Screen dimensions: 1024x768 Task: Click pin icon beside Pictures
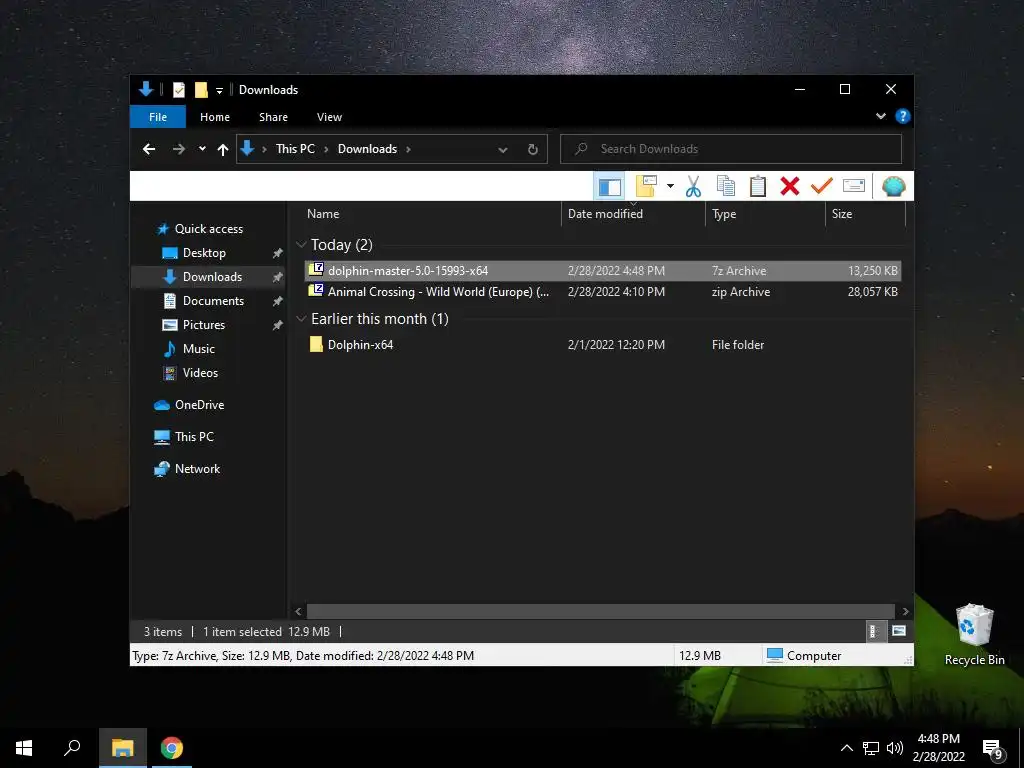(x=277, y=325)
